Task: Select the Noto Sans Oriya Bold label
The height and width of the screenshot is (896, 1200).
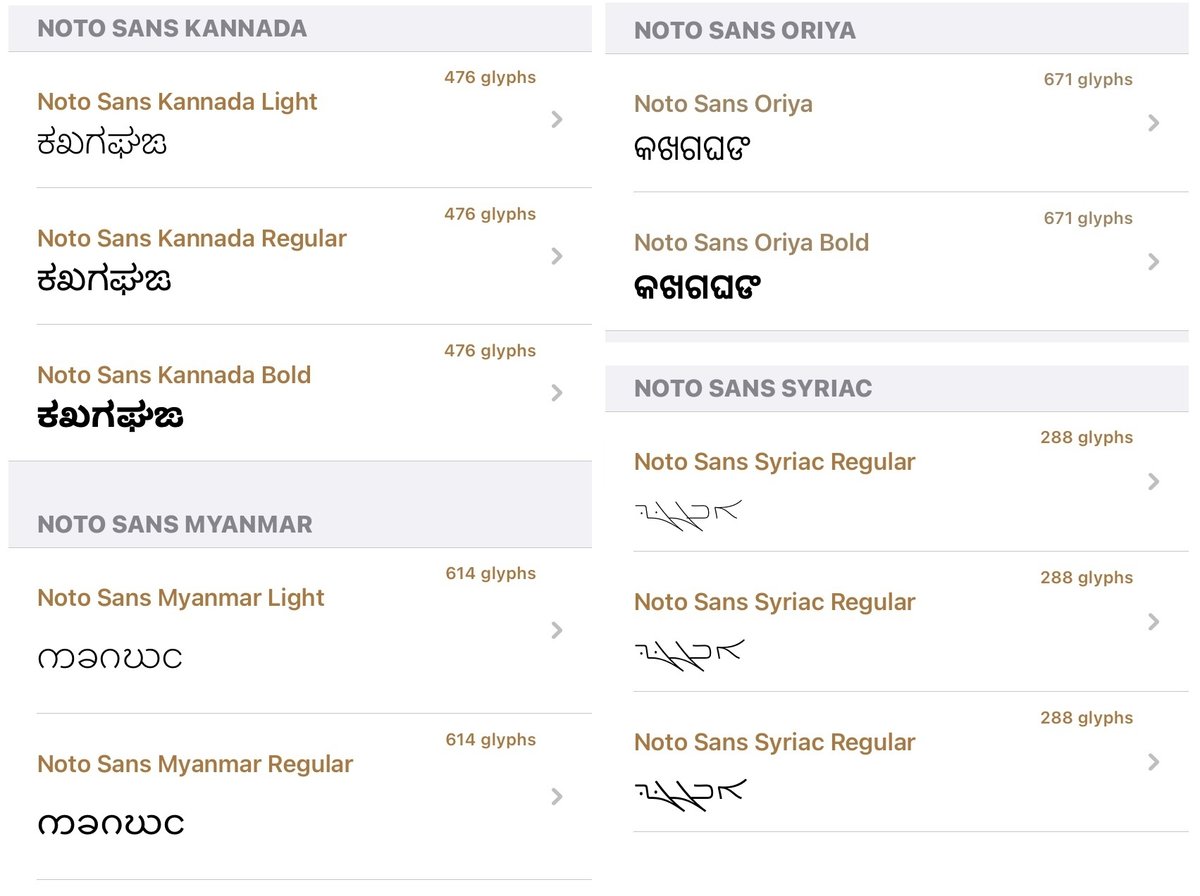Action: coord(751,243)
